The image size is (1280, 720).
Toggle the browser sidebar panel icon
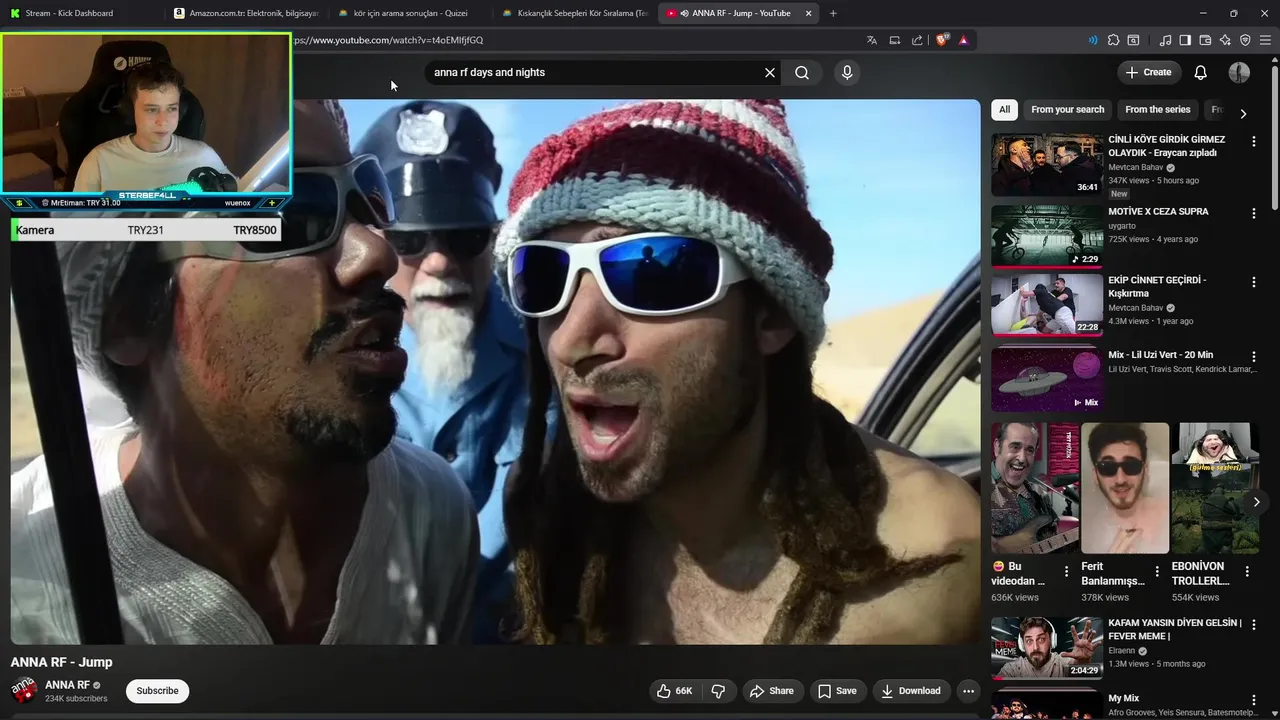[x=1185, y=40]
